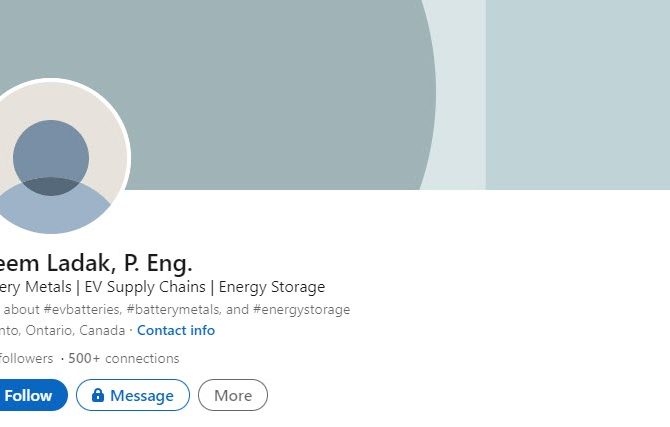
Task: View the 500+ connections list
Action: click(124, 358)
